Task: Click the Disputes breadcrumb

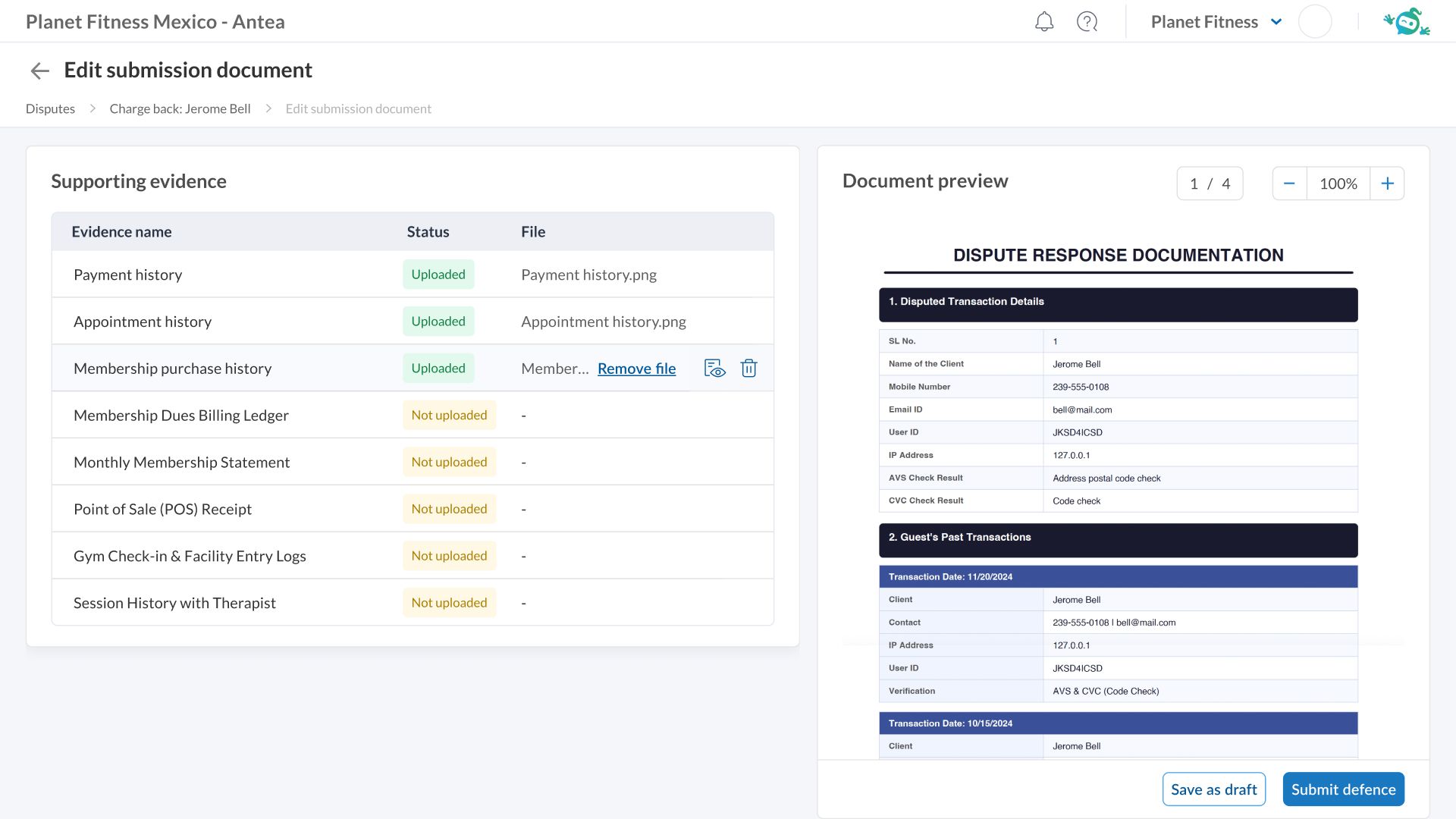Action: [x=50, y=108]
